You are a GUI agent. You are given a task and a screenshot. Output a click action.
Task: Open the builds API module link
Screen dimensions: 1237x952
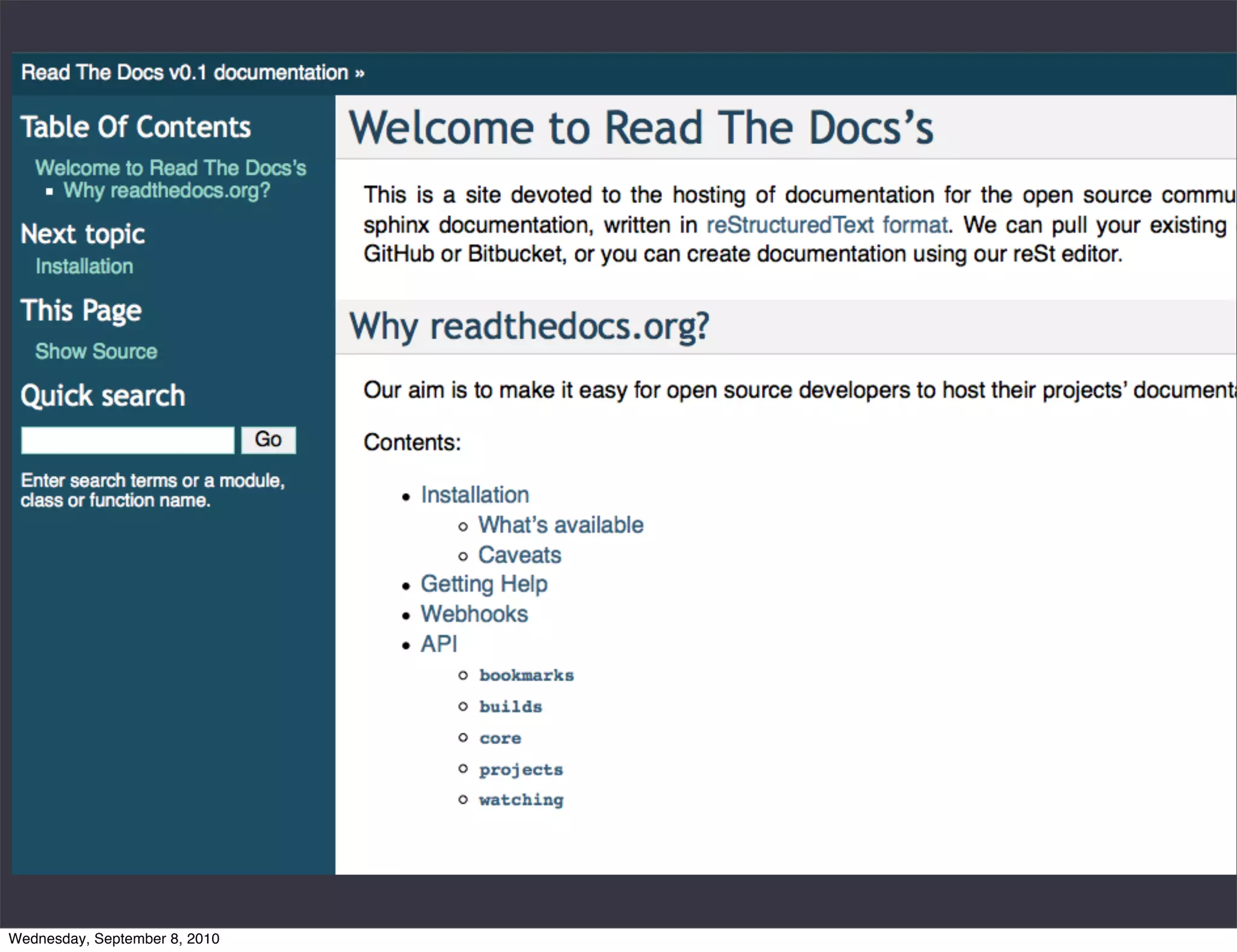coord(510,707)
